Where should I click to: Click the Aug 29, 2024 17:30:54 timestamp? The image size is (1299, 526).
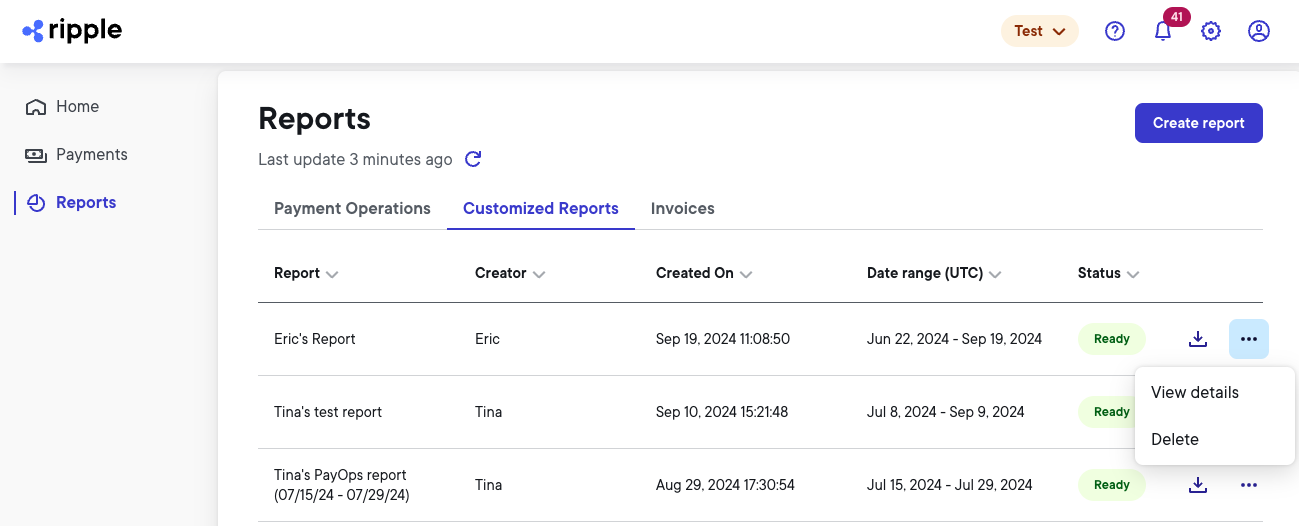coord(725,485)
